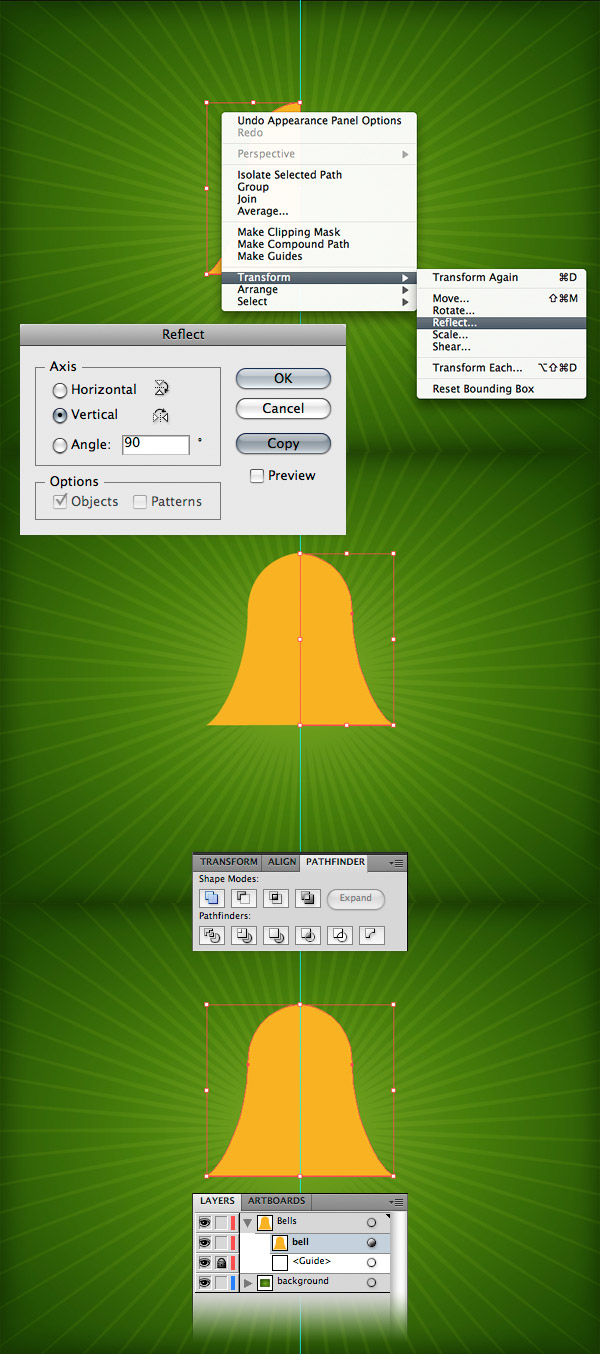Click the Trim pathfinder icon

click(244, 935)
